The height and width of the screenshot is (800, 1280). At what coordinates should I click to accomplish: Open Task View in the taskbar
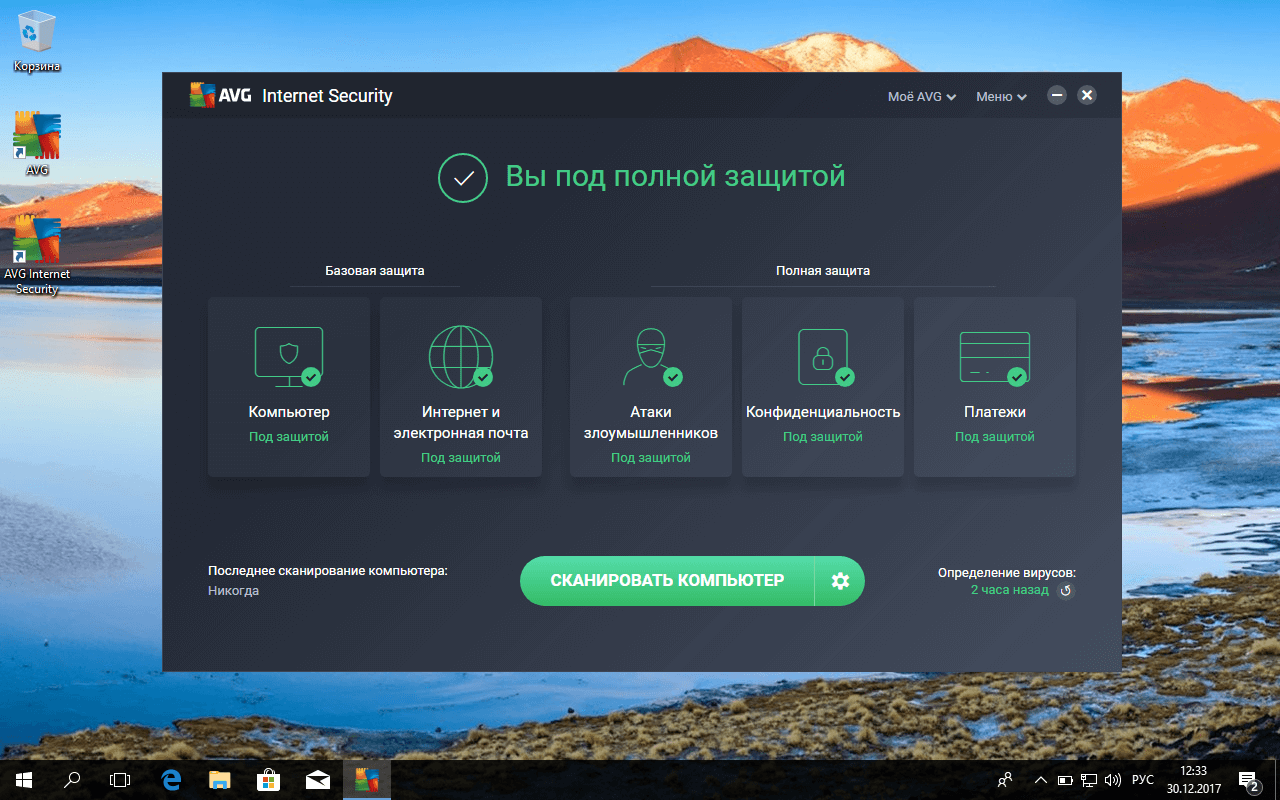tap(120, 780)
